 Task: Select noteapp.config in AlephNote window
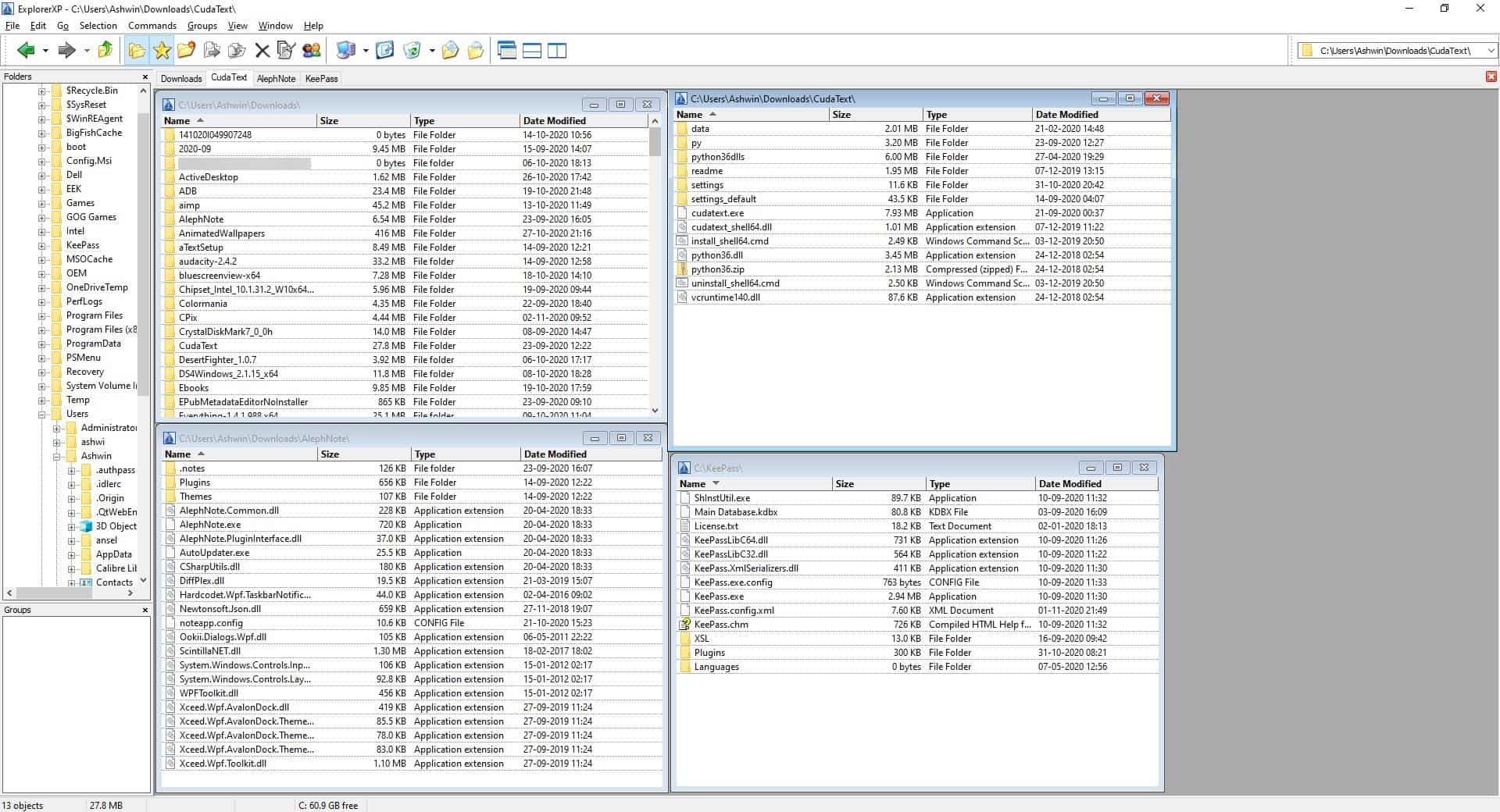point(211,623)
